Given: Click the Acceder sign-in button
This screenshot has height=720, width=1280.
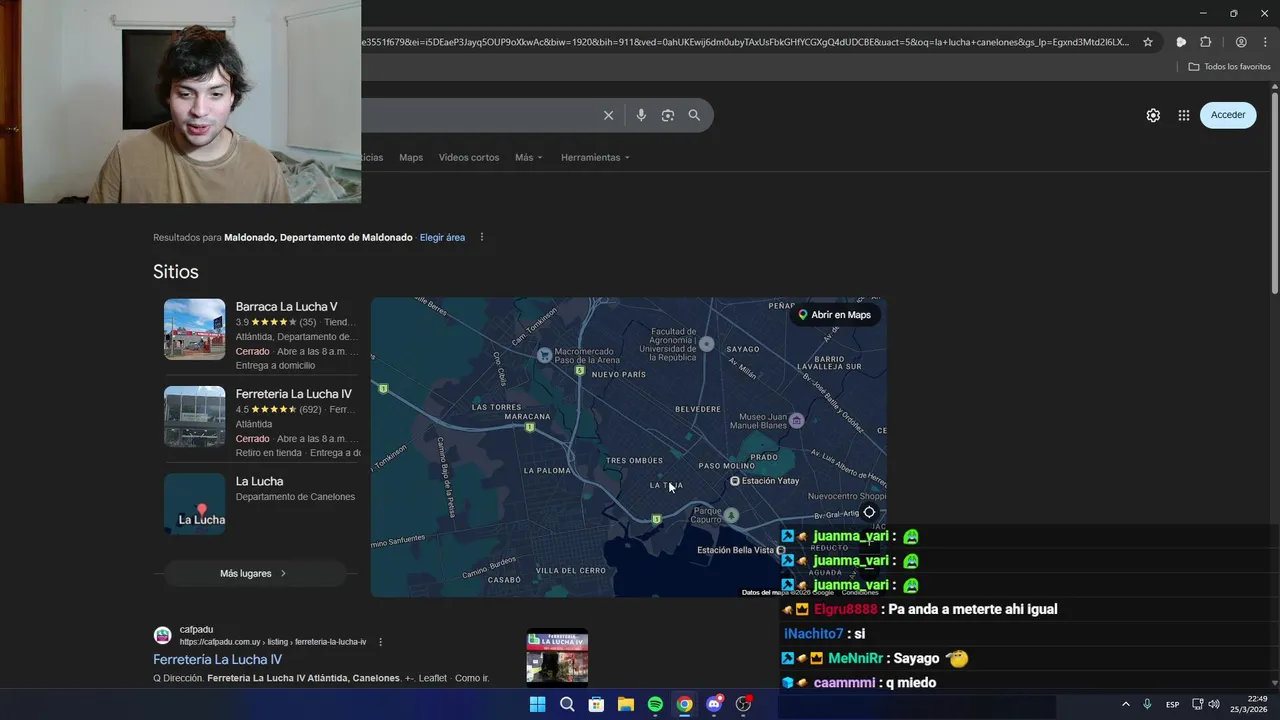Looking at the screenshot, I should click(1228, 115).
